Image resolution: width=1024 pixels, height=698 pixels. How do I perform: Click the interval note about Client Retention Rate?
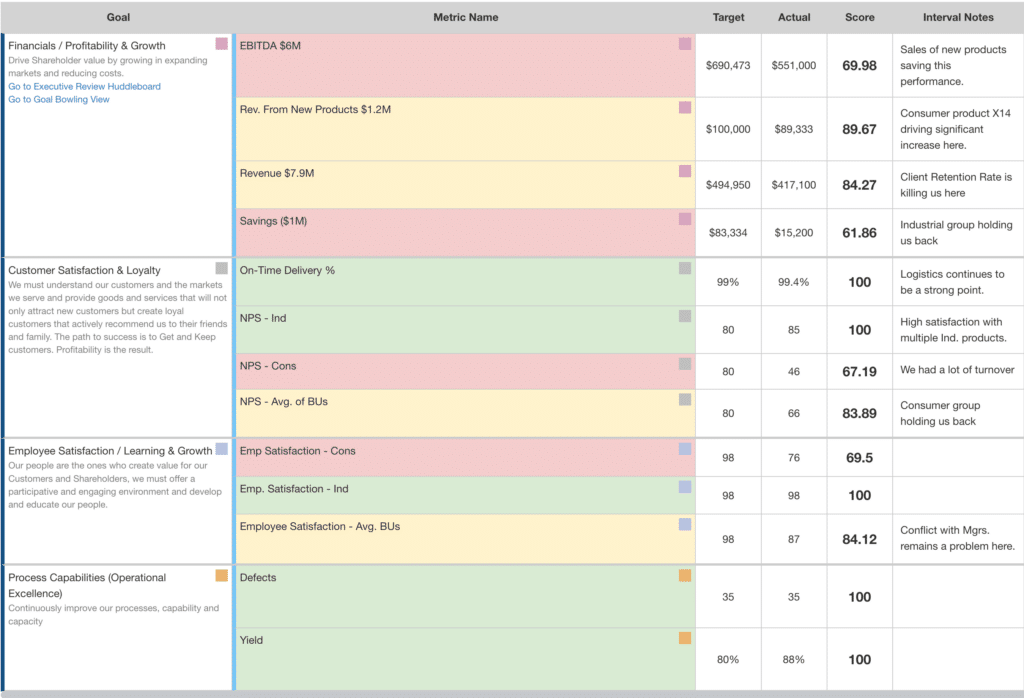coord(955,185)
